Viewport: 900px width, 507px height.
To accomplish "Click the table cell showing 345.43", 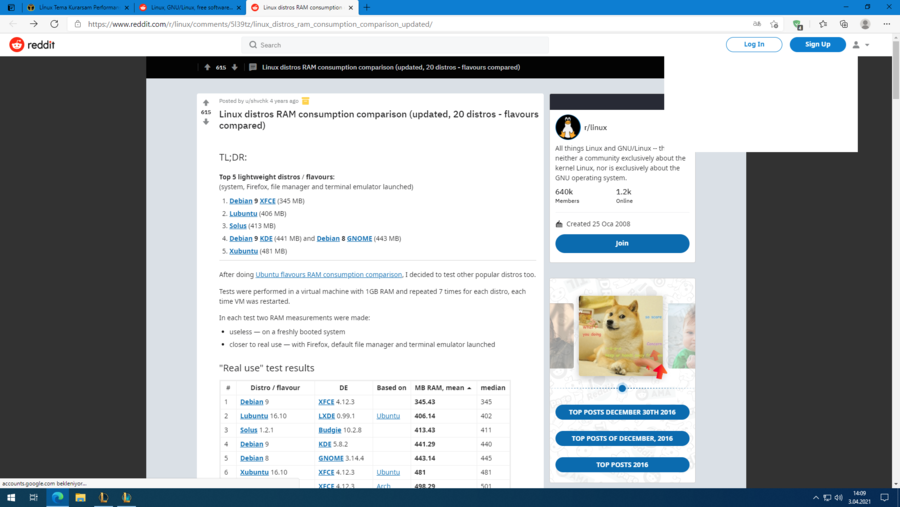I will [x=425, y=402].
